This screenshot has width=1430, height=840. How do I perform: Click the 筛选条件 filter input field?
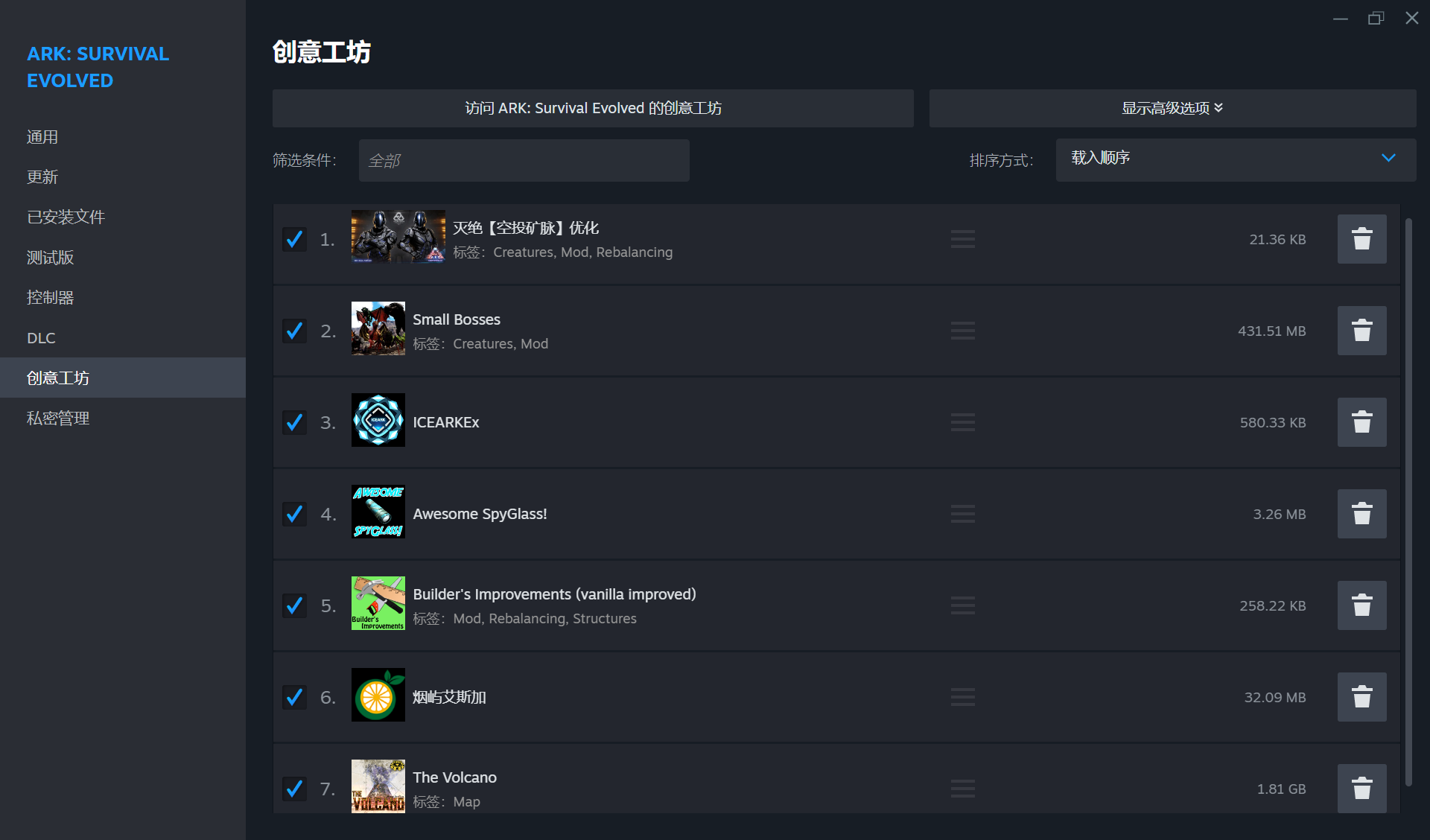pyautogui.click(x=524, y=160)
